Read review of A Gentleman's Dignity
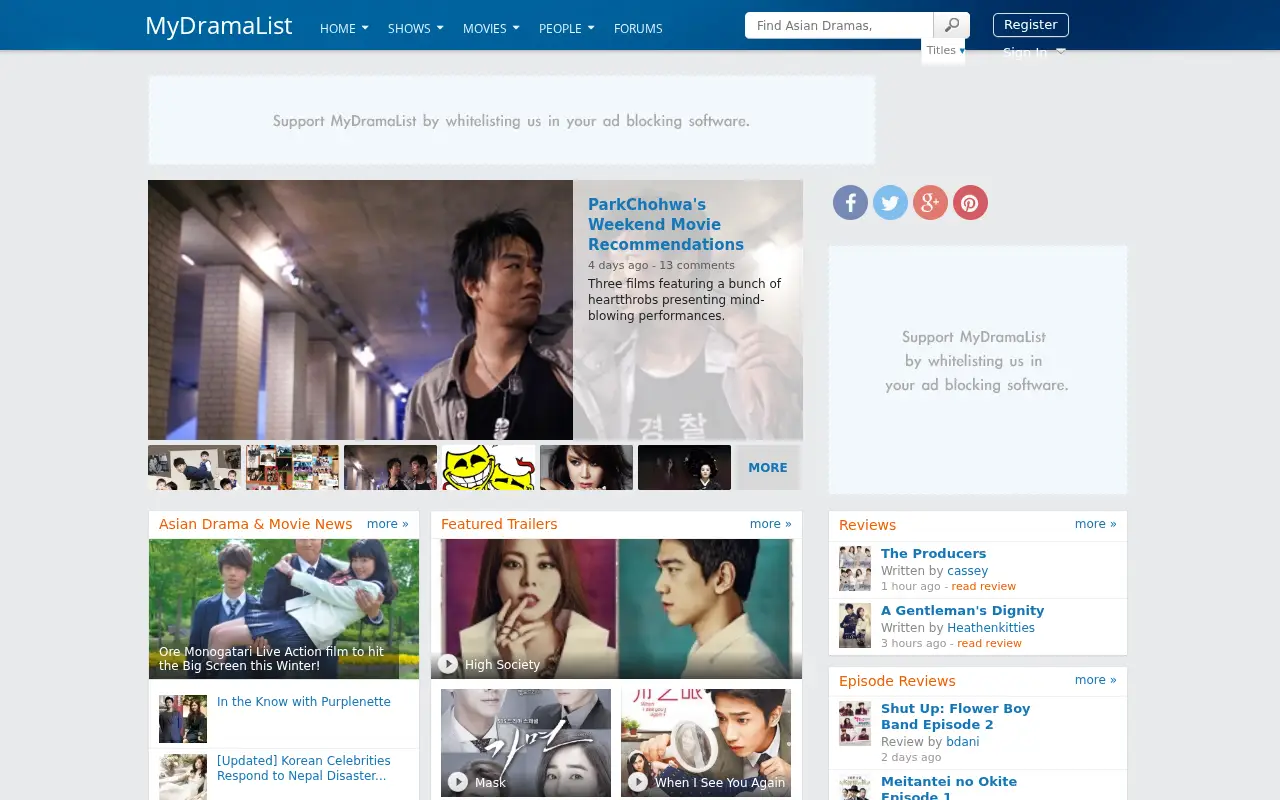Image resolution: width=1280 pixels, height=800 pixels. [x=989, y=644]
